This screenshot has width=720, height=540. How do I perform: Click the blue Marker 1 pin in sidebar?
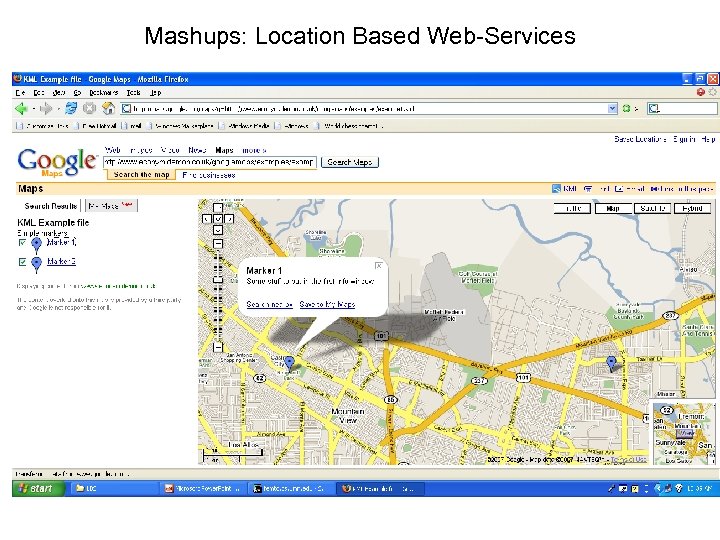pos(36,244)
